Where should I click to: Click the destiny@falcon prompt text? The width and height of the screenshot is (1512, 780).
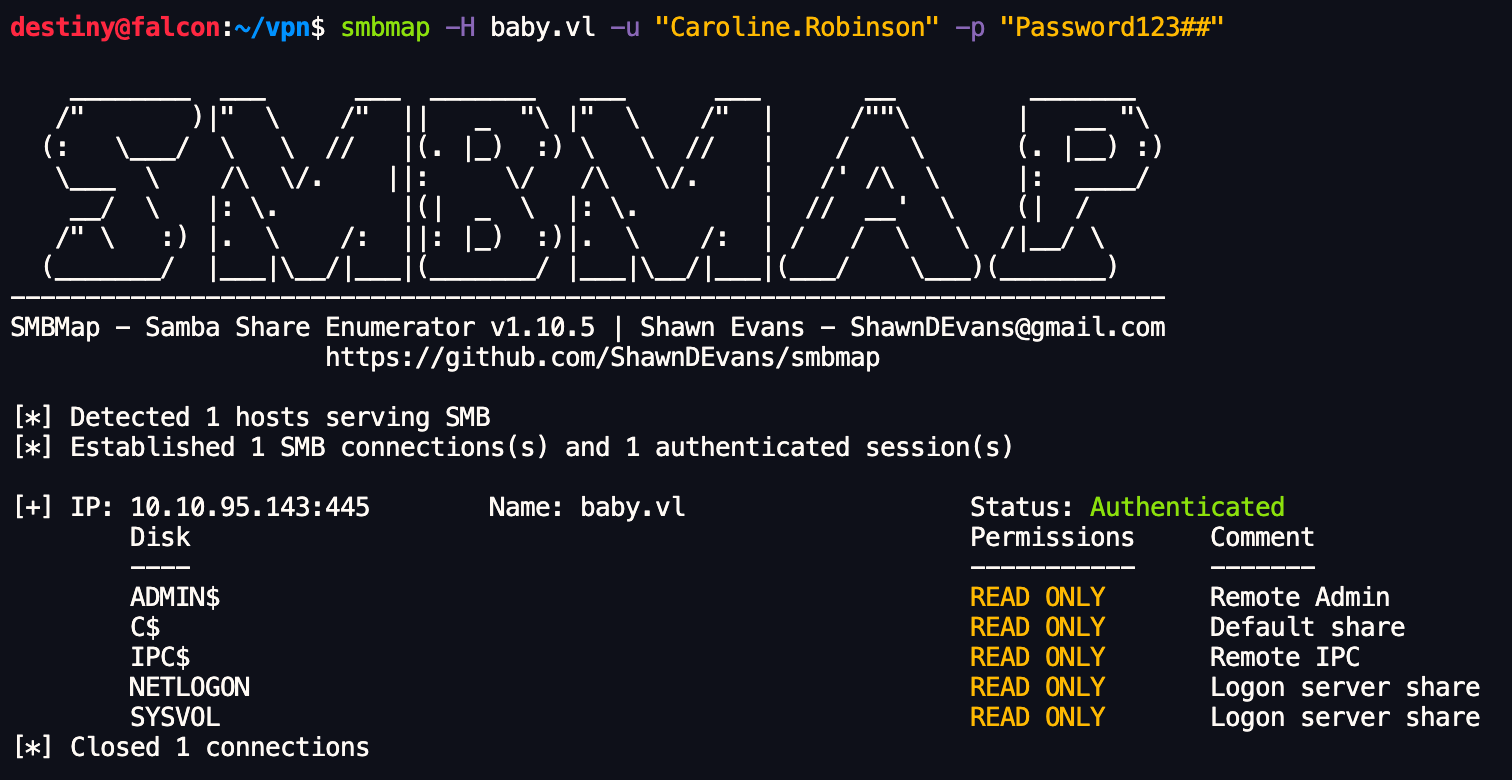click(x=114, y=28)
